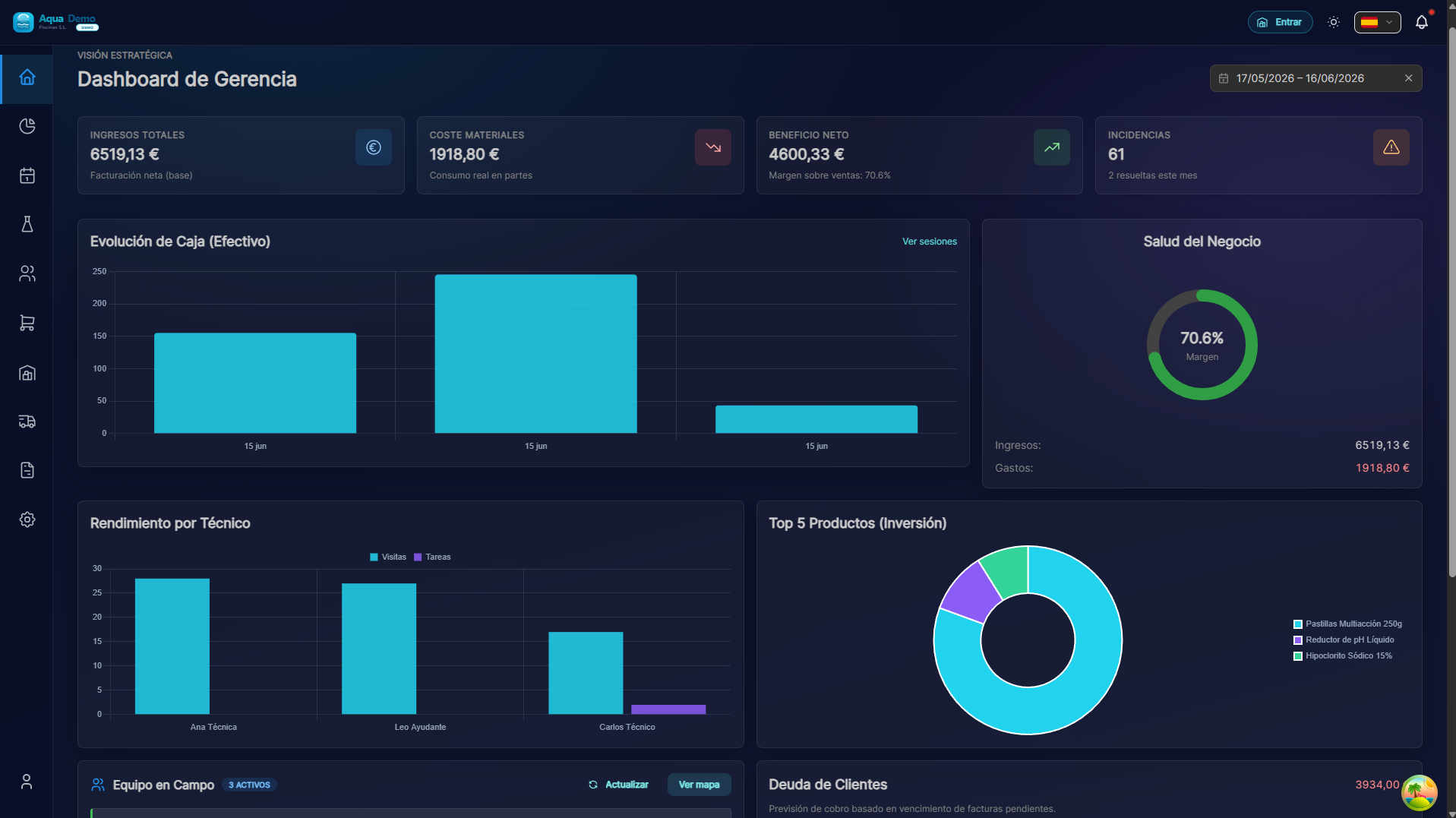Image resolution: width=1456 pixels, height=818 pixels.
Task: Clear the date range with the X
Action: pyautogui.click(x=1408, y=78)
